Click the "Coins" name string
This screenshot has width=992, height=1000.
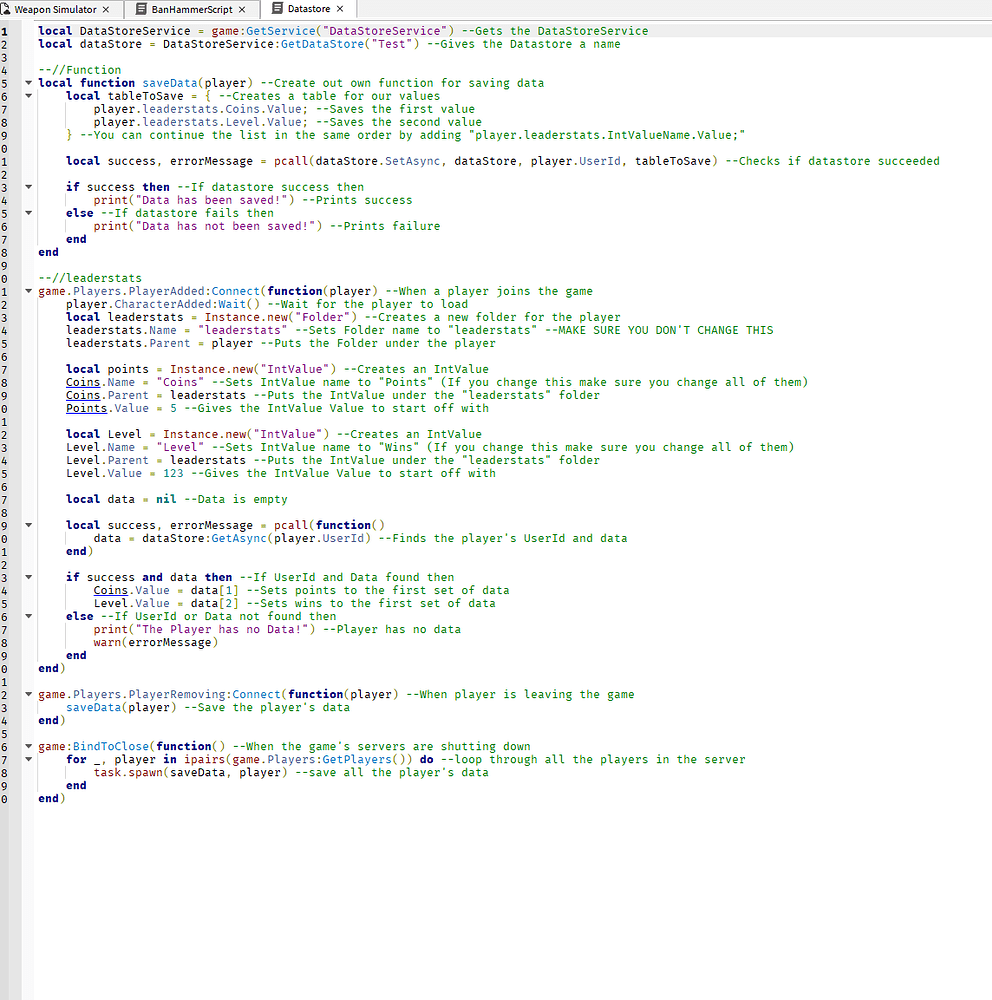click(x=181, y=382)
